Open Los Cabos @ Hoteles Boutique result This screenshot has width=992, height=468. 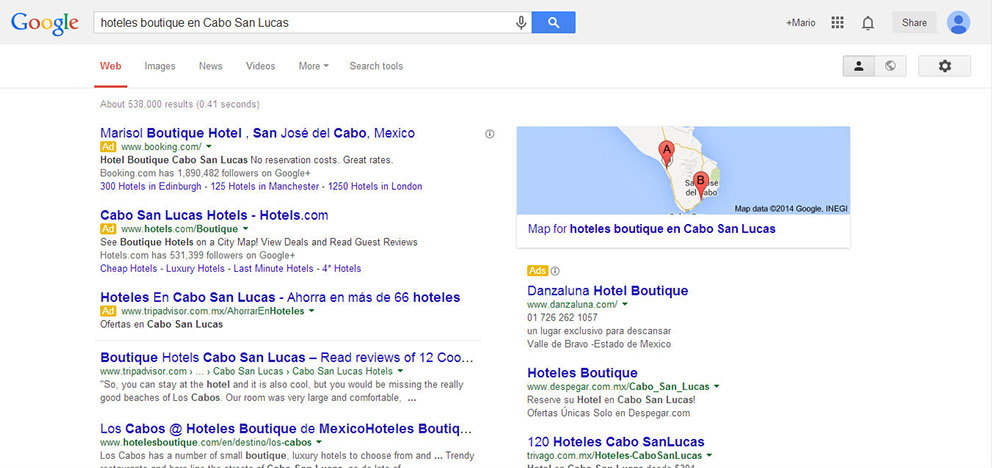[x=287, y=428]
